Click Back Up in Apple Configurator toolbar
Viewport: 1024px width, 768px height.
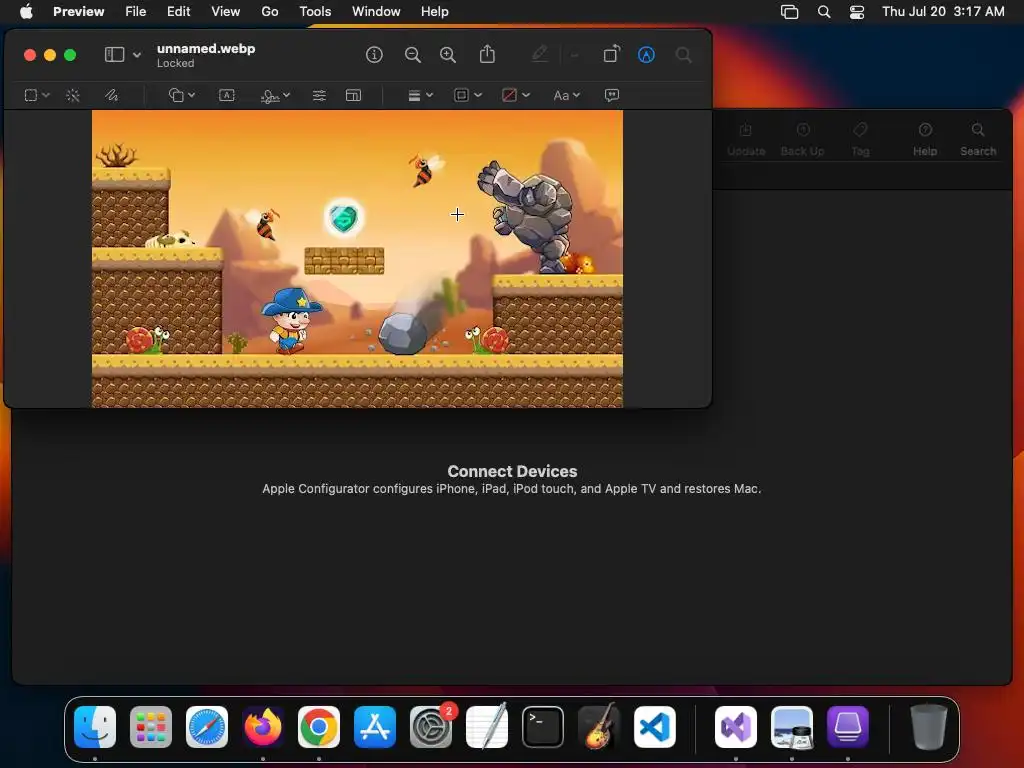coord(803,140)
